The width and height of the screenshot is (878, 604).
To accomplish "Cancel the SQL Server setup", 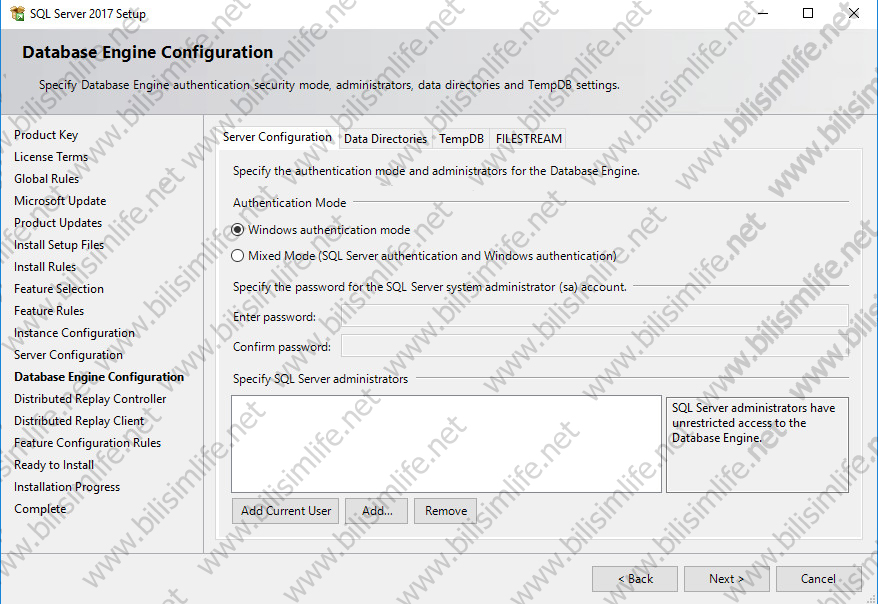I will [x=818, y=579].
